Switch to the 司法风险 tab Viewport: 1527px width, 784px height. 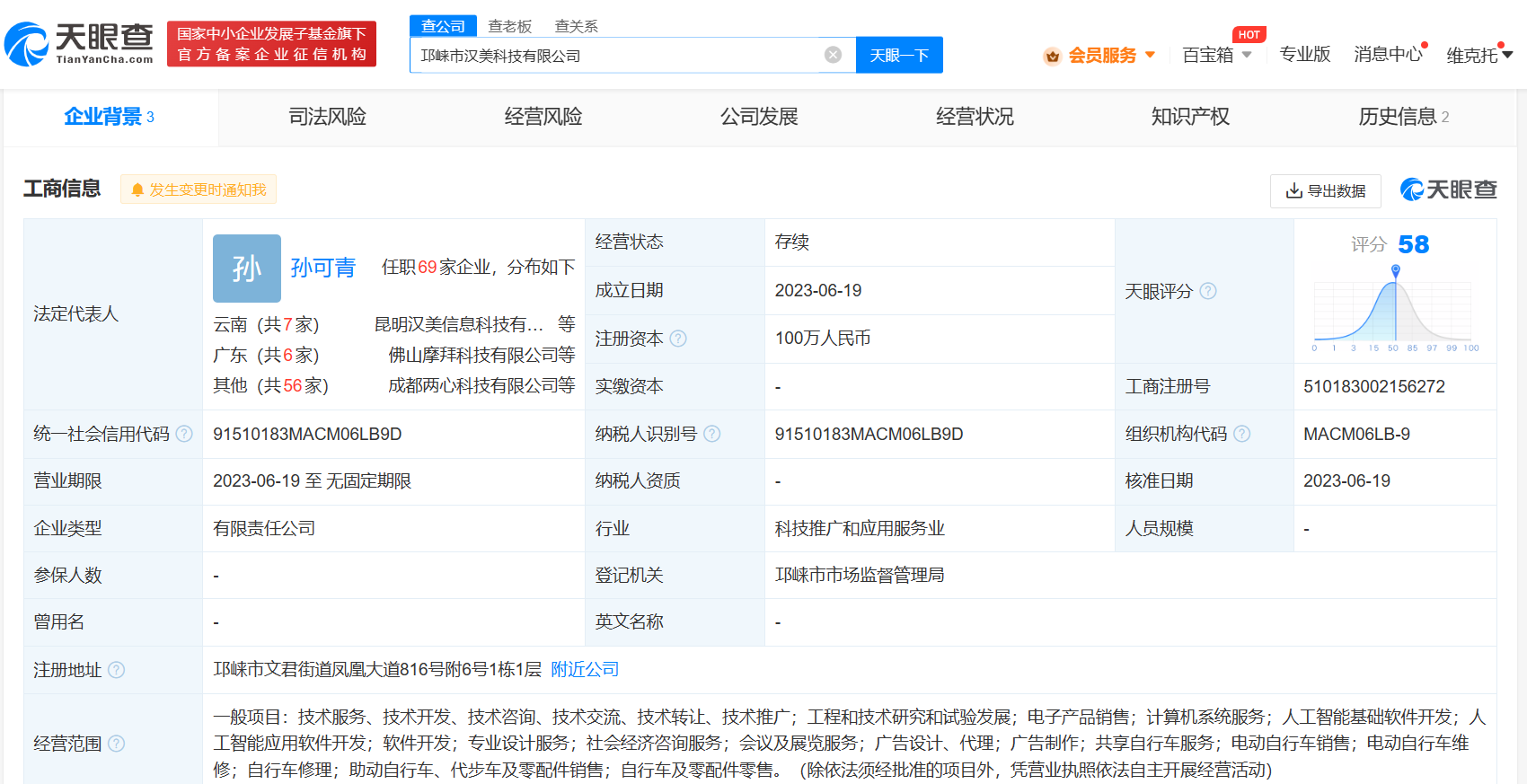pos(327,117)
